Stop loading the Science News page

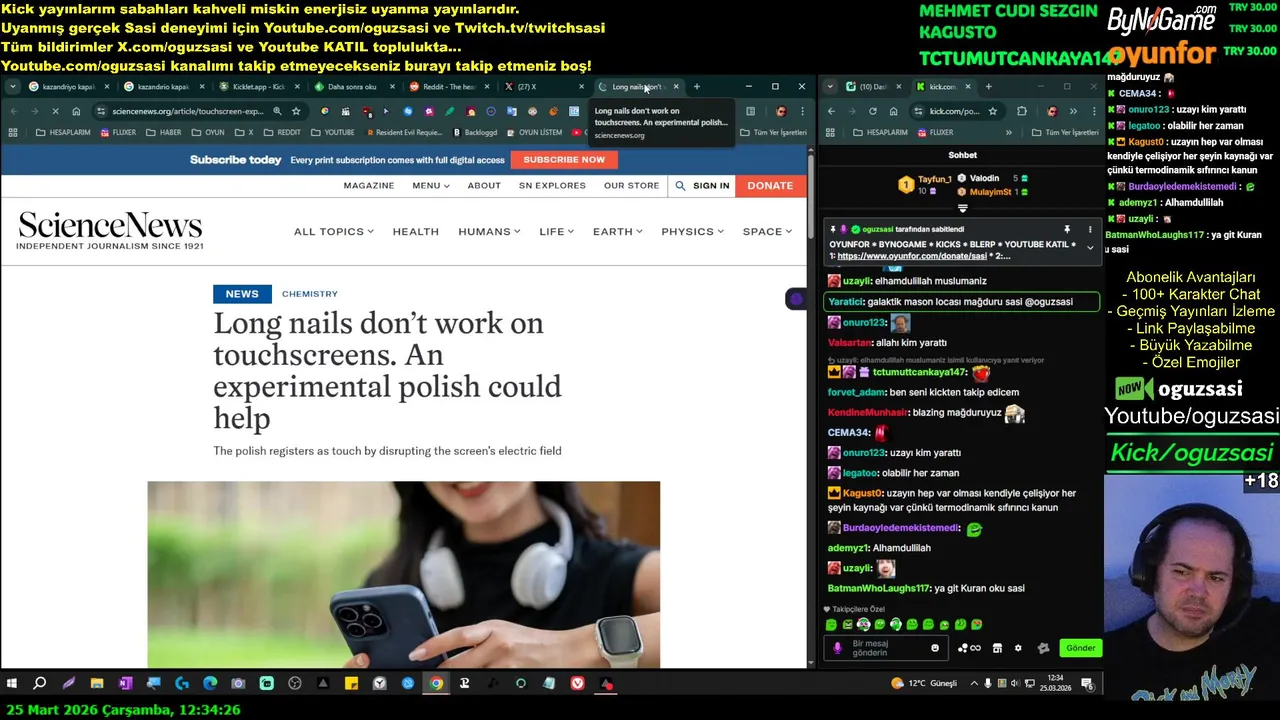tap(55, 111)
